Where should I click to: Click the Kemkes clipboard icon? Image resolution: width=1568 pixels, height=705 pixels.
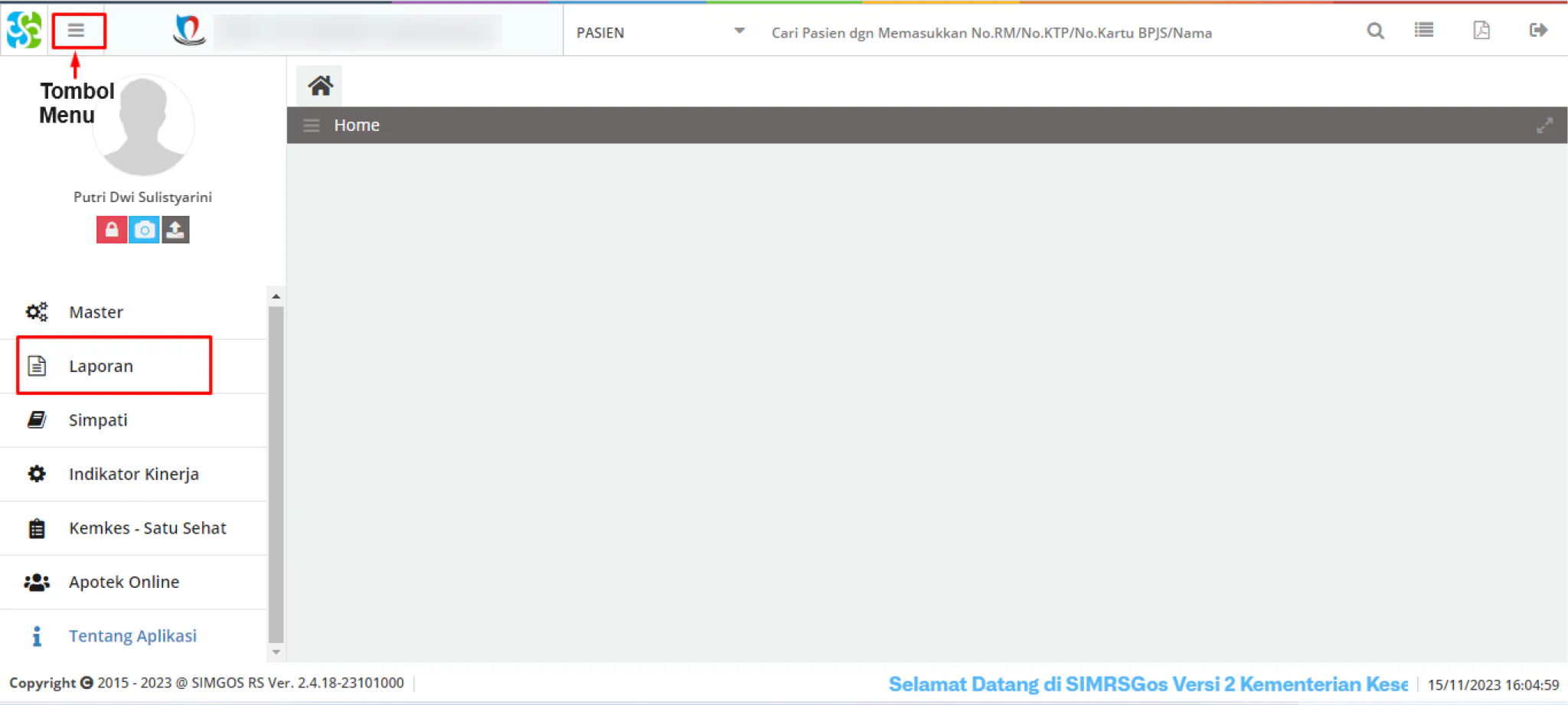[x=37, y=528]
